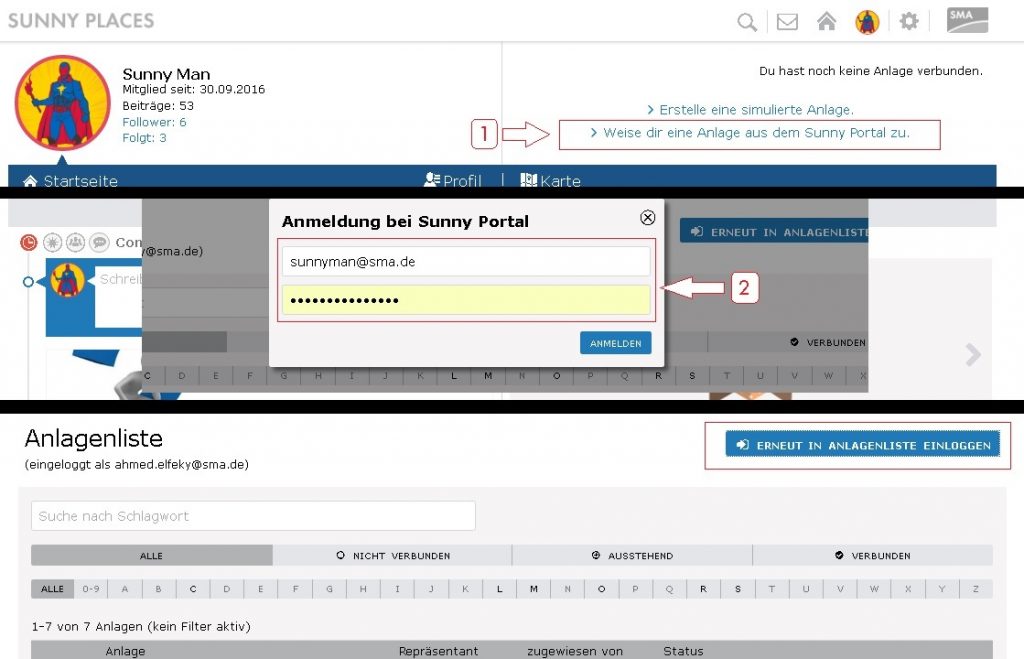Click the SUNNY PLACES logo

click(x=81, y=21)
